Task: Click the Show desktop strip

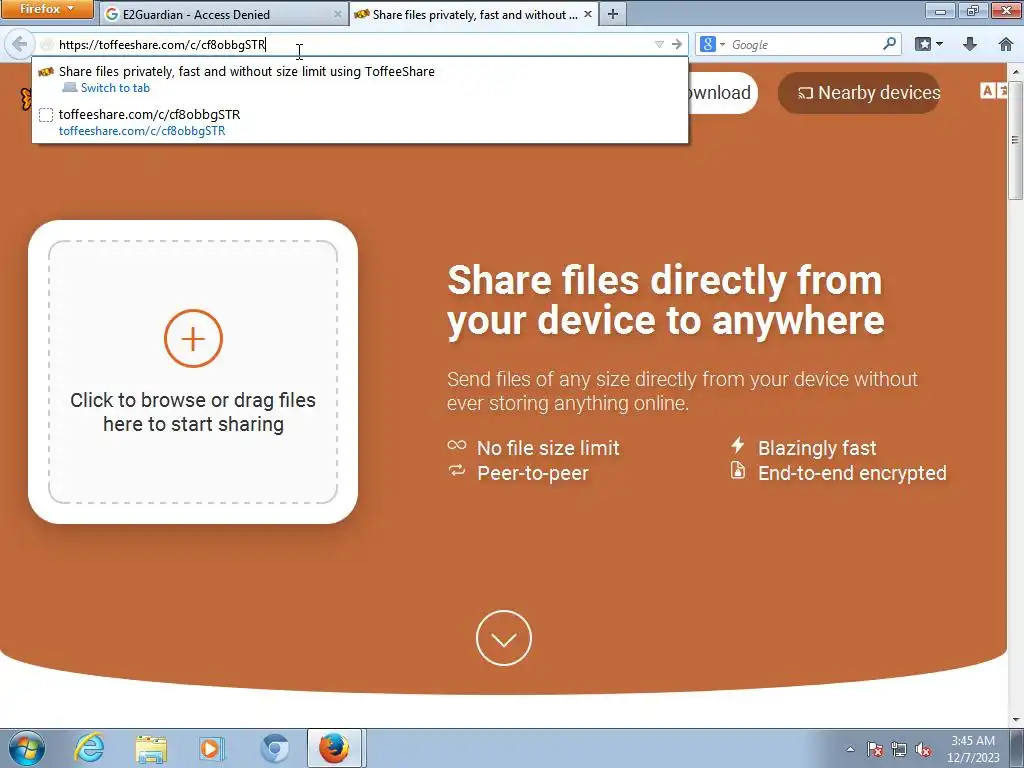Action: pos(1017,748)
